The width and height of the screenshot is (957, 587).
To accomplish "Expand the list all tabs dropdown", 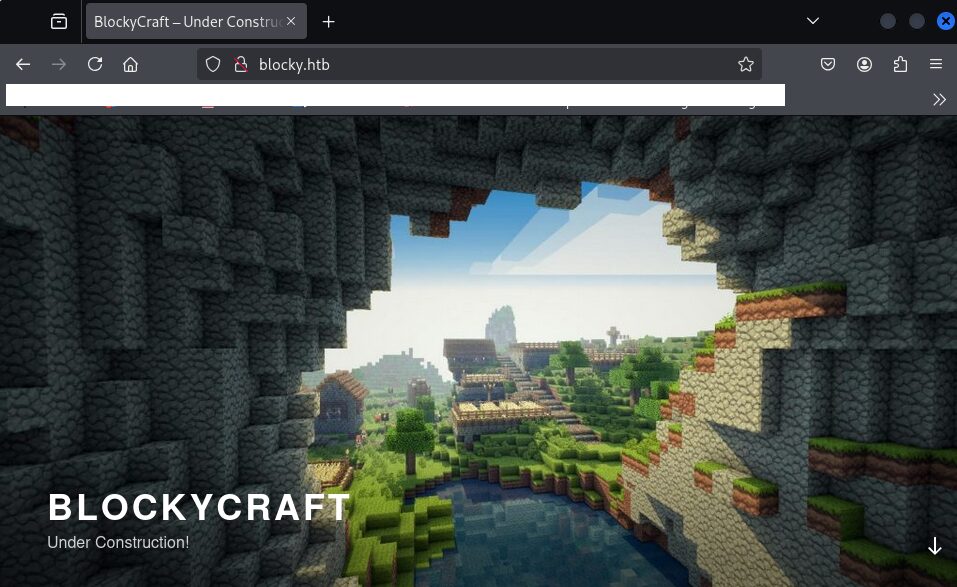I will pyautogui.click(x=813, y=21).
